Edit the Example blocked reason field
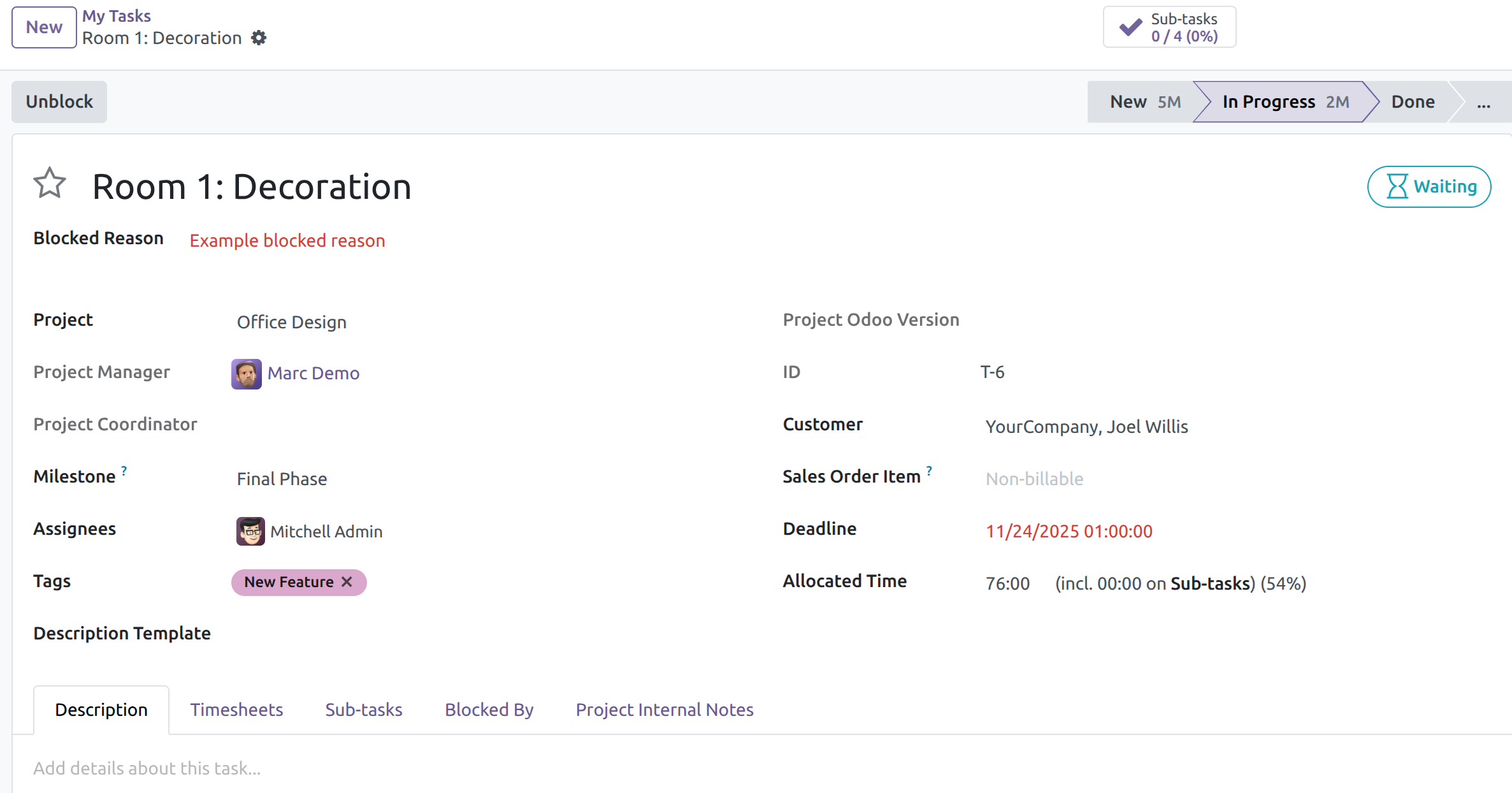 [x=287, y=240]
